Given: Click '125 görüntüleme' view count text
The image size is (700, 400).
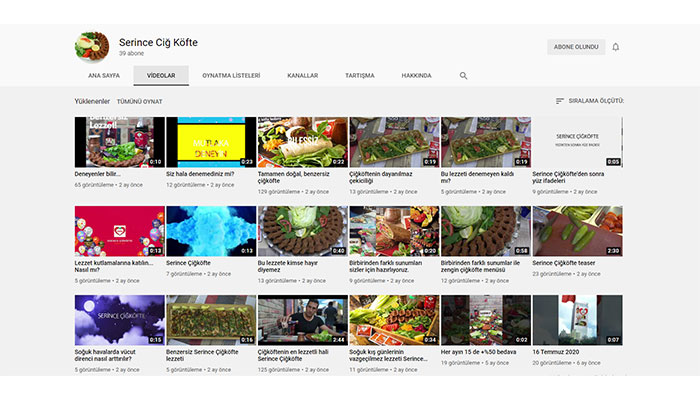Looking at the screenshot, I should (x=279, y=370).
